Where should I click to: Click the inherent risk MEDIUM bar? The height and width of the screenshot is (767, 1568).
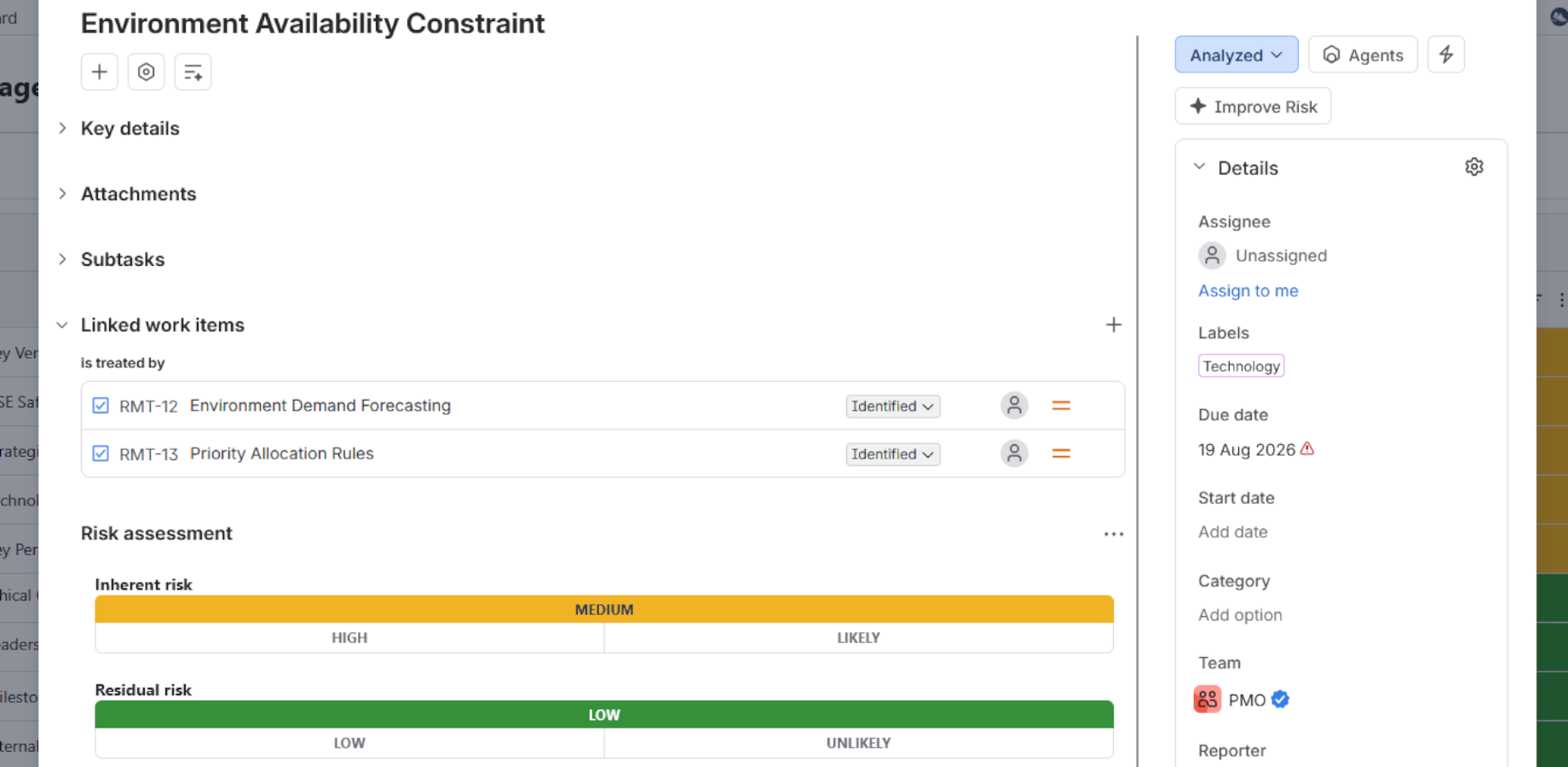[x=604, y=609]
